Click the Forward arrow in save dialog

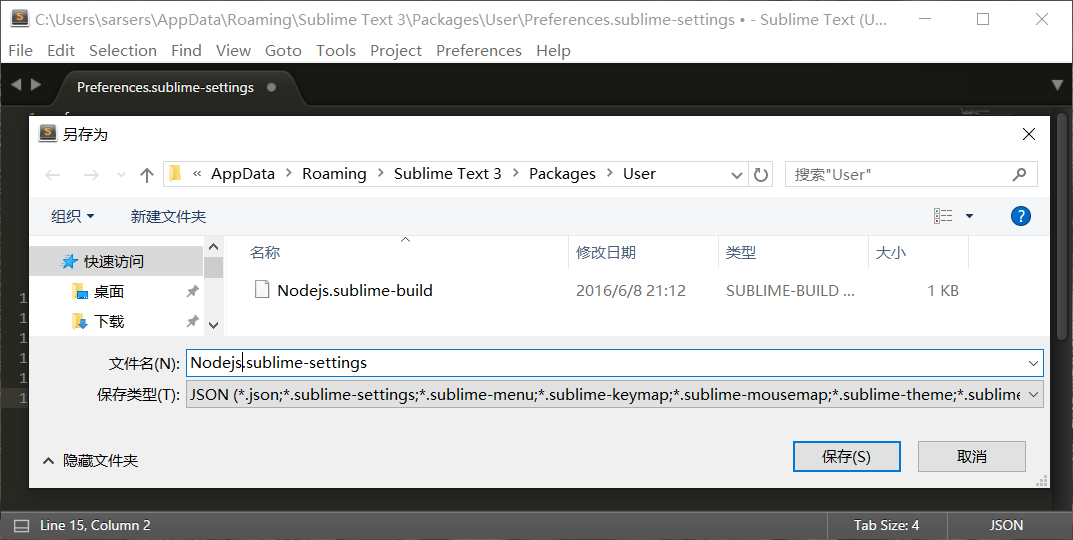90,175
